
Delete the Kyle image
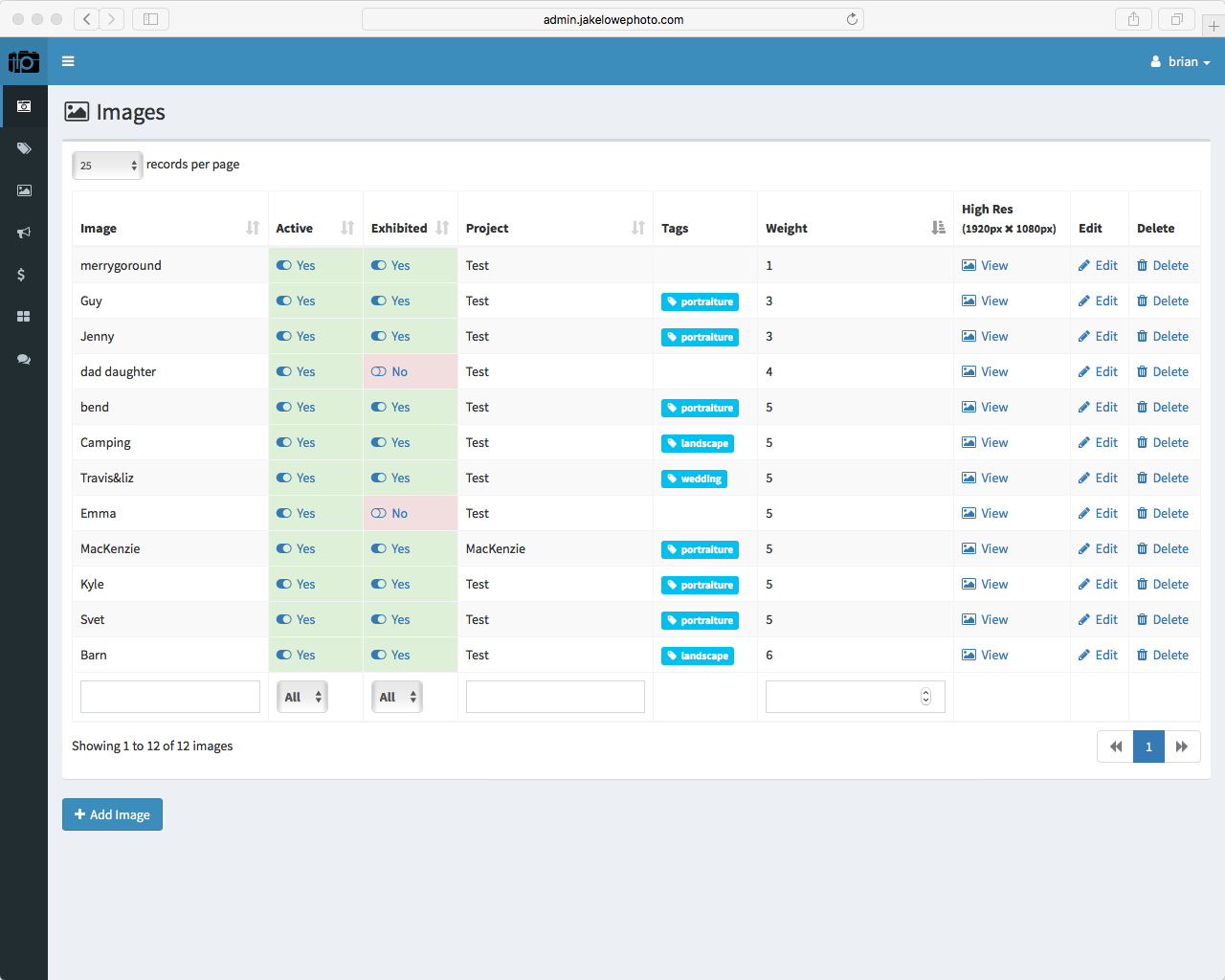pyautogui.click(x=1163, y=584)
